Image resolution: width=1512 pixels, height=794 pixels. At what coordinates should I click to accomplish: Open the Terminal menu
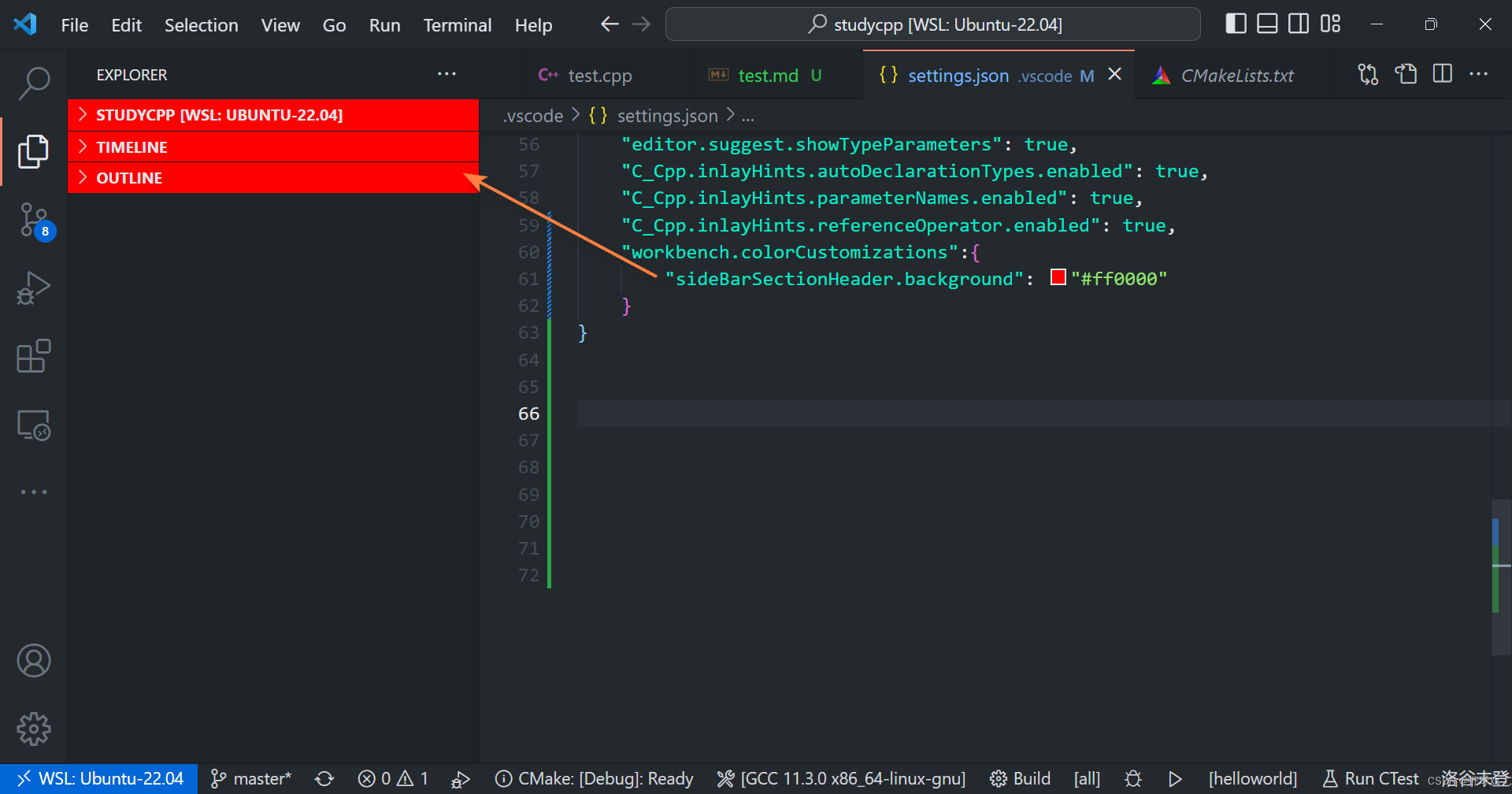(x=457, y=25)
